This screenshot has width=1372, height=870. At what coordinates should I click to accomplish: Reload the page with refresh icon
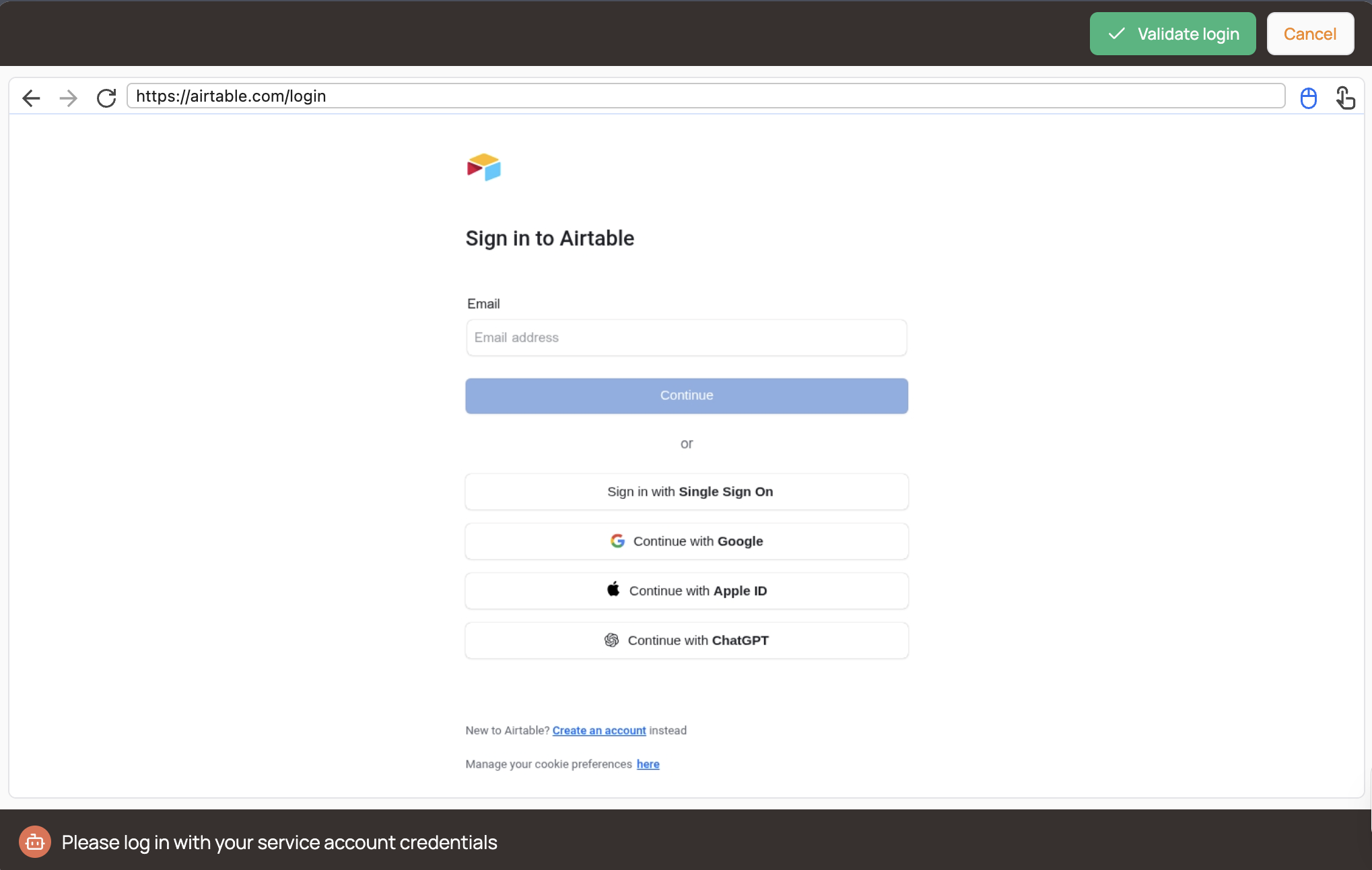[106, 98]
